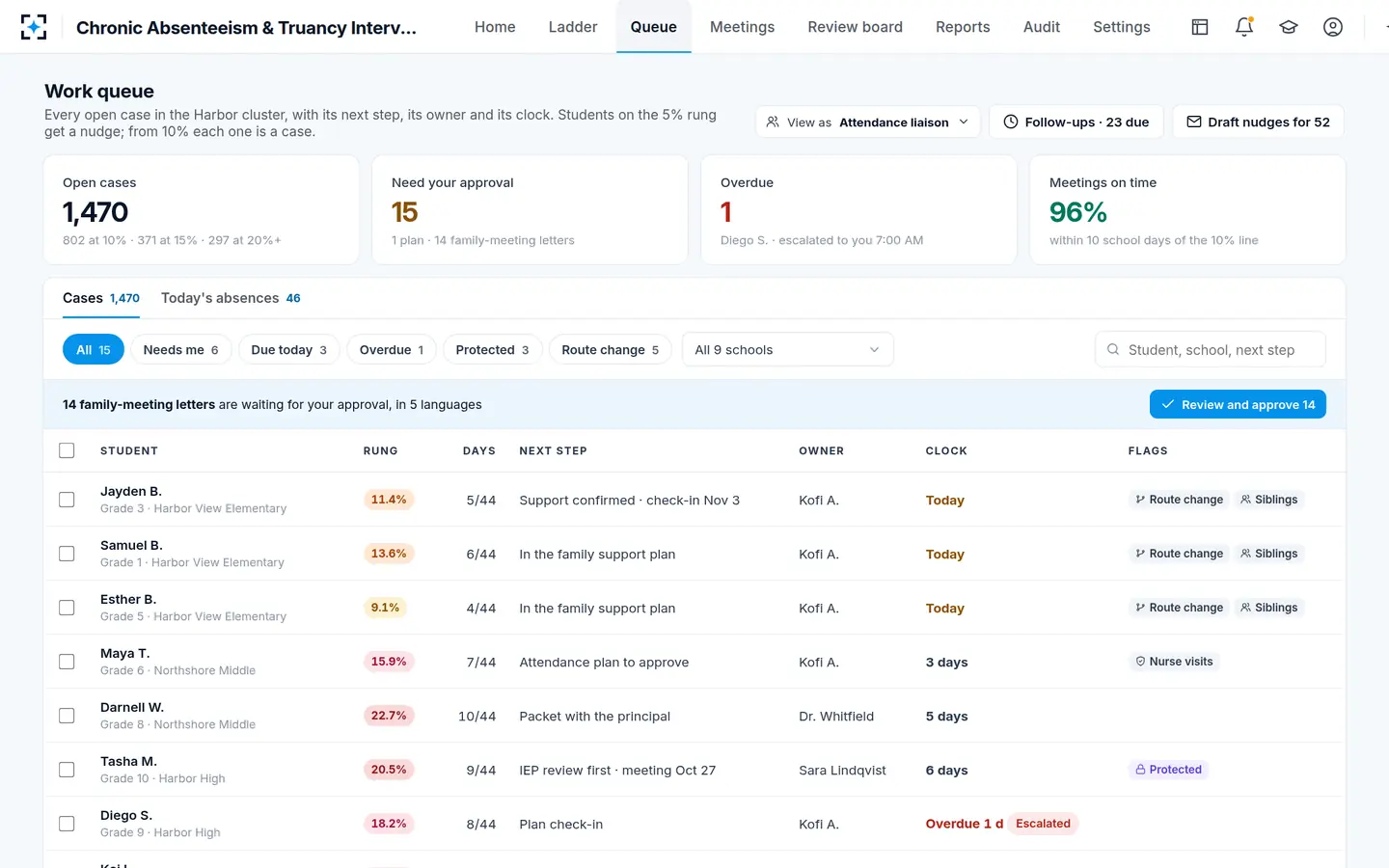The height and width of the screenshot is (868, 1389).
Task: Tick the select-all checkbox in table header
Action: coord(67,450)
